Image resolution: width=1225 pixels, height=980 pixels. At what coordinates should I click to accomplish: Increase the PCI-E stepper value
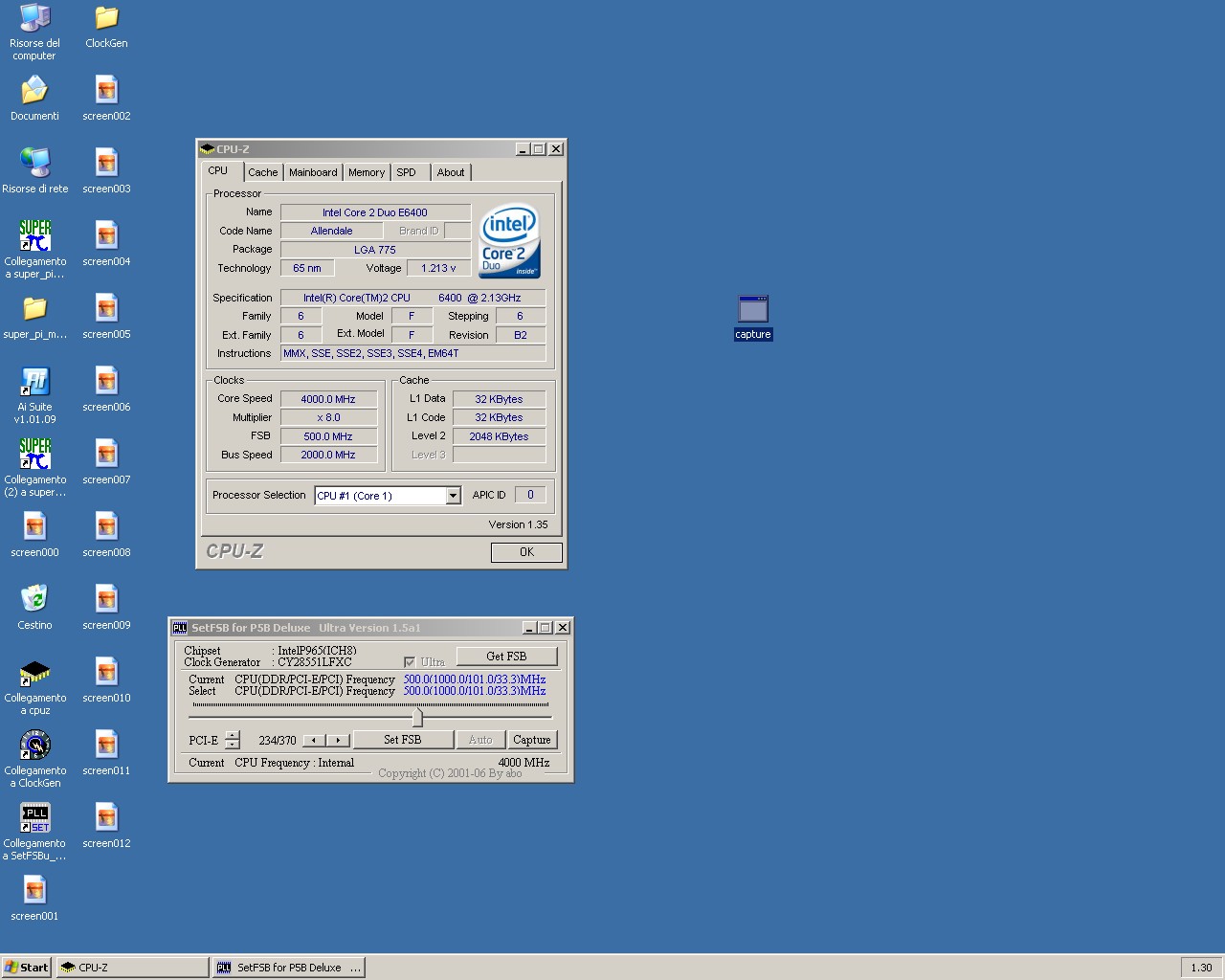tap(232, 735)
